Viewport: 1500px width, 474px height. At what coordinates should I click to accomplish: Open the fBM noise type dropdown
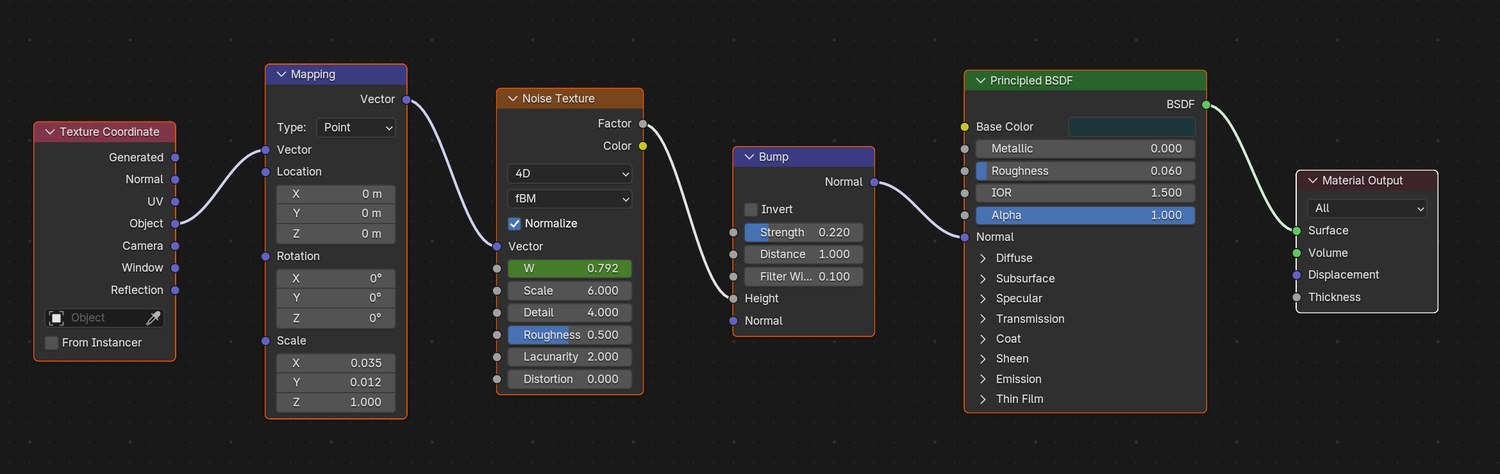click(570, 199)
